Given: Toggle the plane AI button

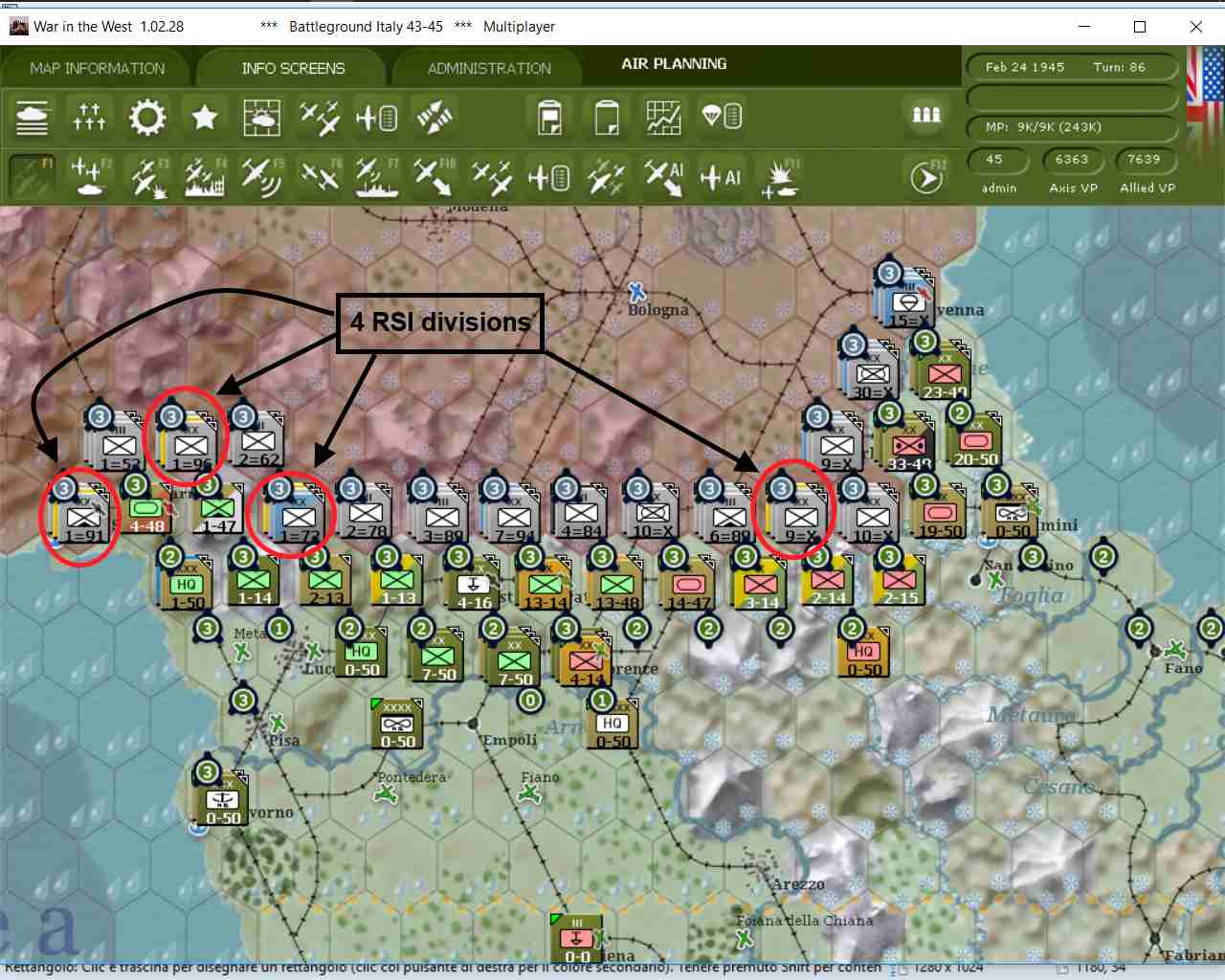Looking at the screenshot, I should tap(721, 177).
